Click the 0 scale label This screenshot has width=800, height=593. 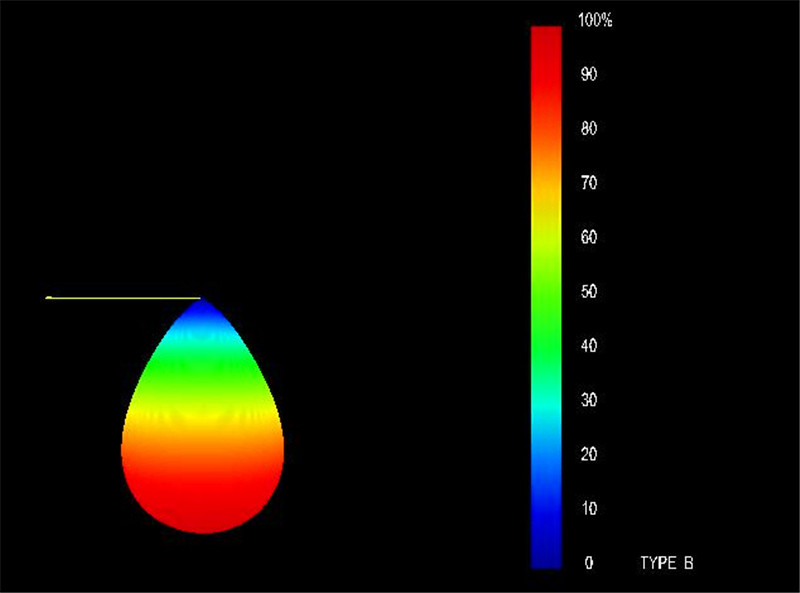pos(589,563)
